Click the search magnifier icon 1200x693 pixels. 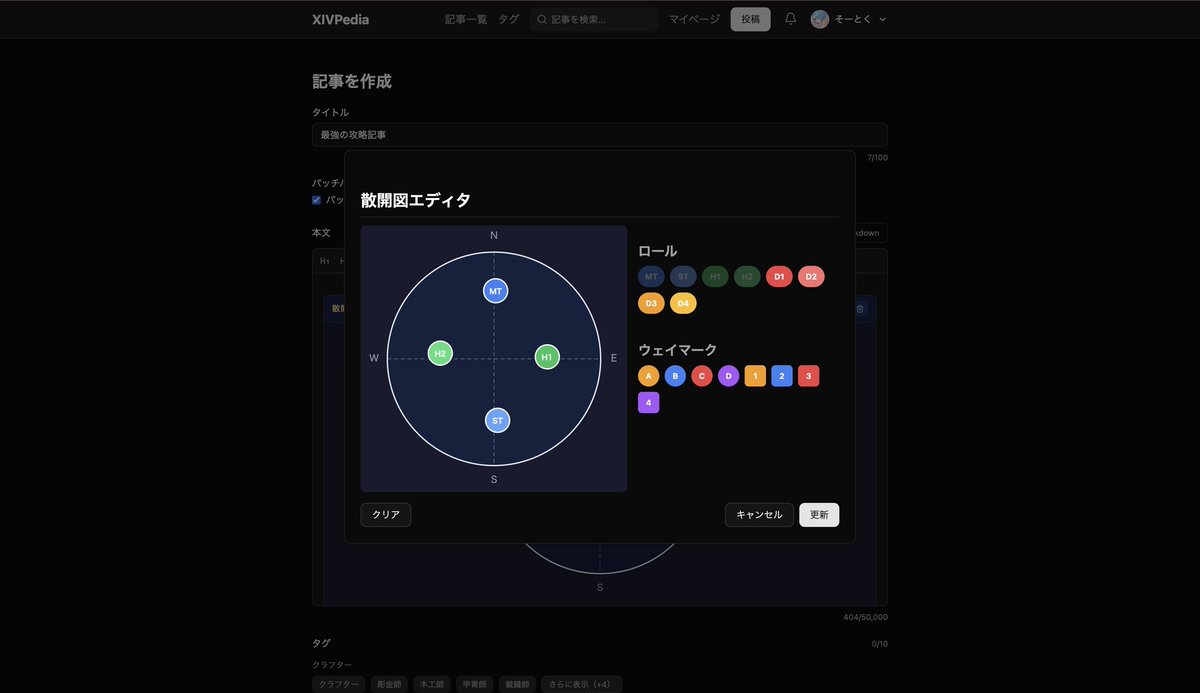coord(542,19)
